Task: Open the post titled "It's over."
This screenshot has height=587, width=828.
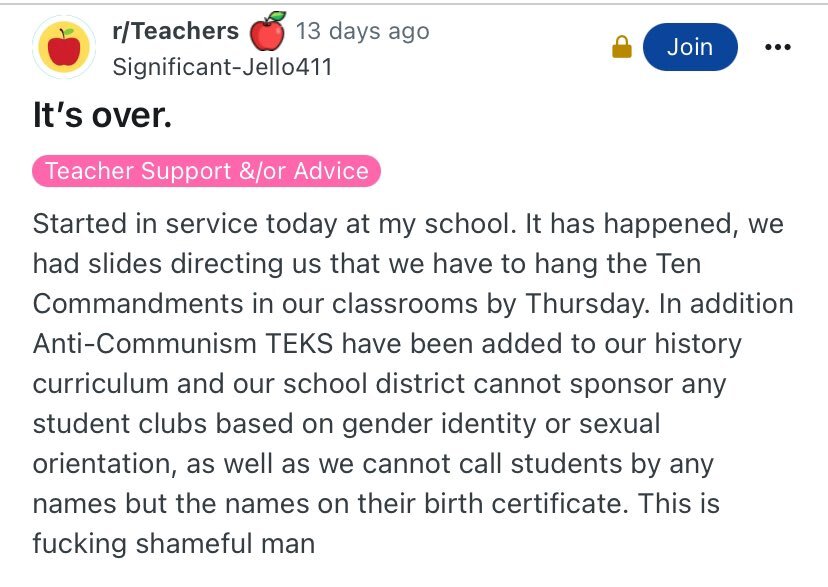Action: pyautogui.click(x=102, y=116)
